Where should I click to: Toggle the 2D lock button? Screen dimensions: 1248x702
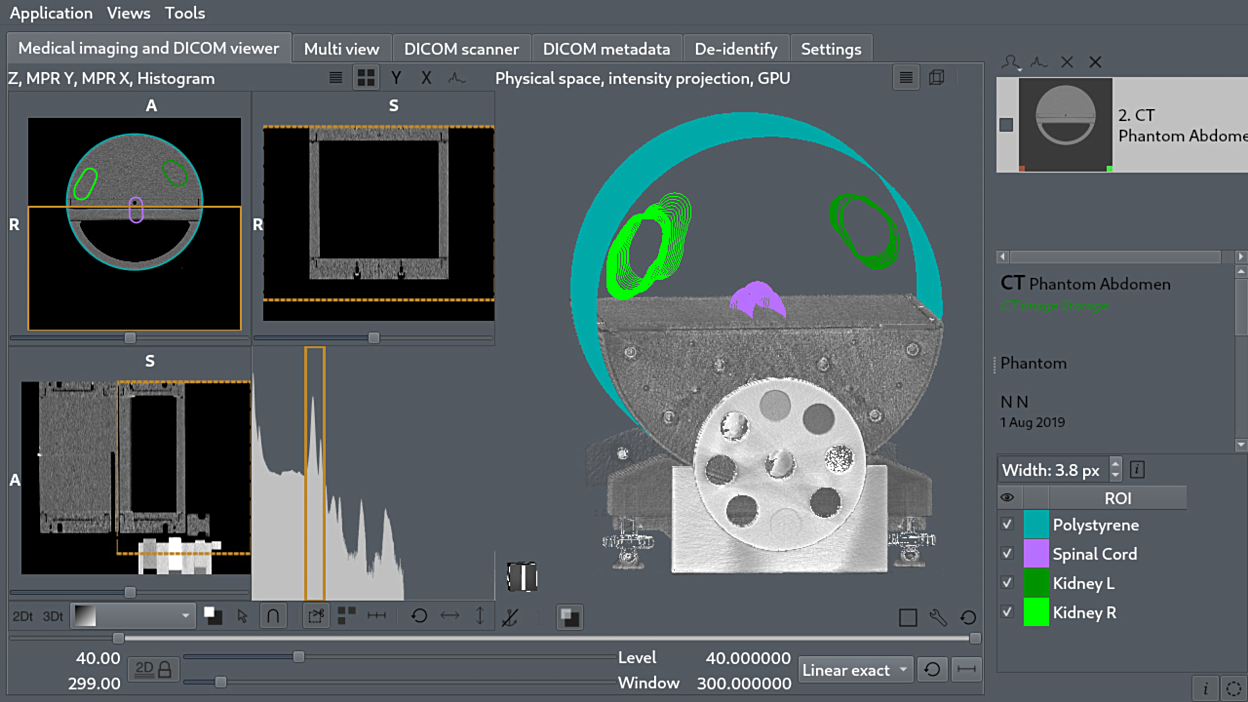coord(154,669)
